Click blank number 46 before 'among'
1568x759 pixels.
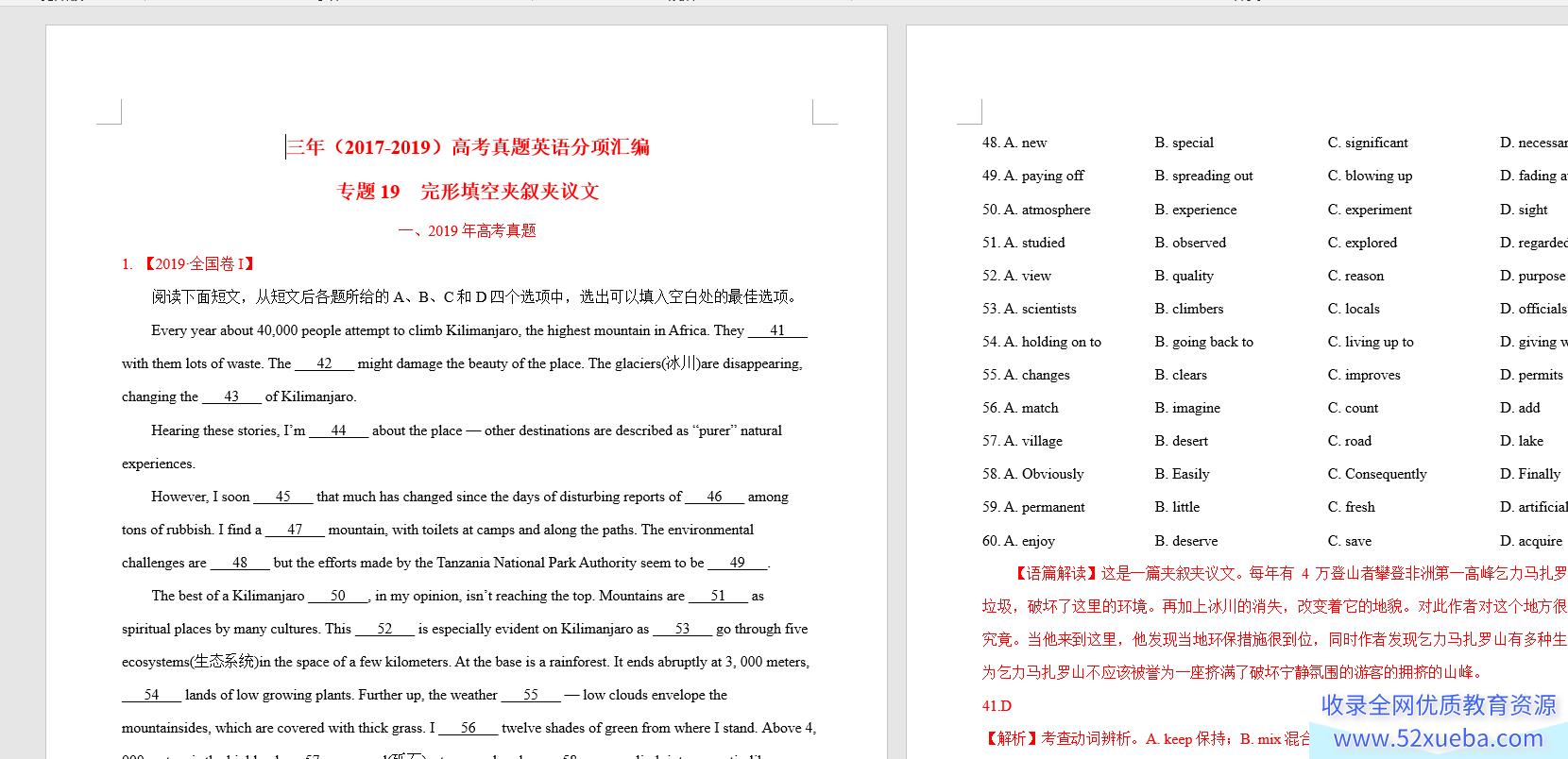(714, 497)
